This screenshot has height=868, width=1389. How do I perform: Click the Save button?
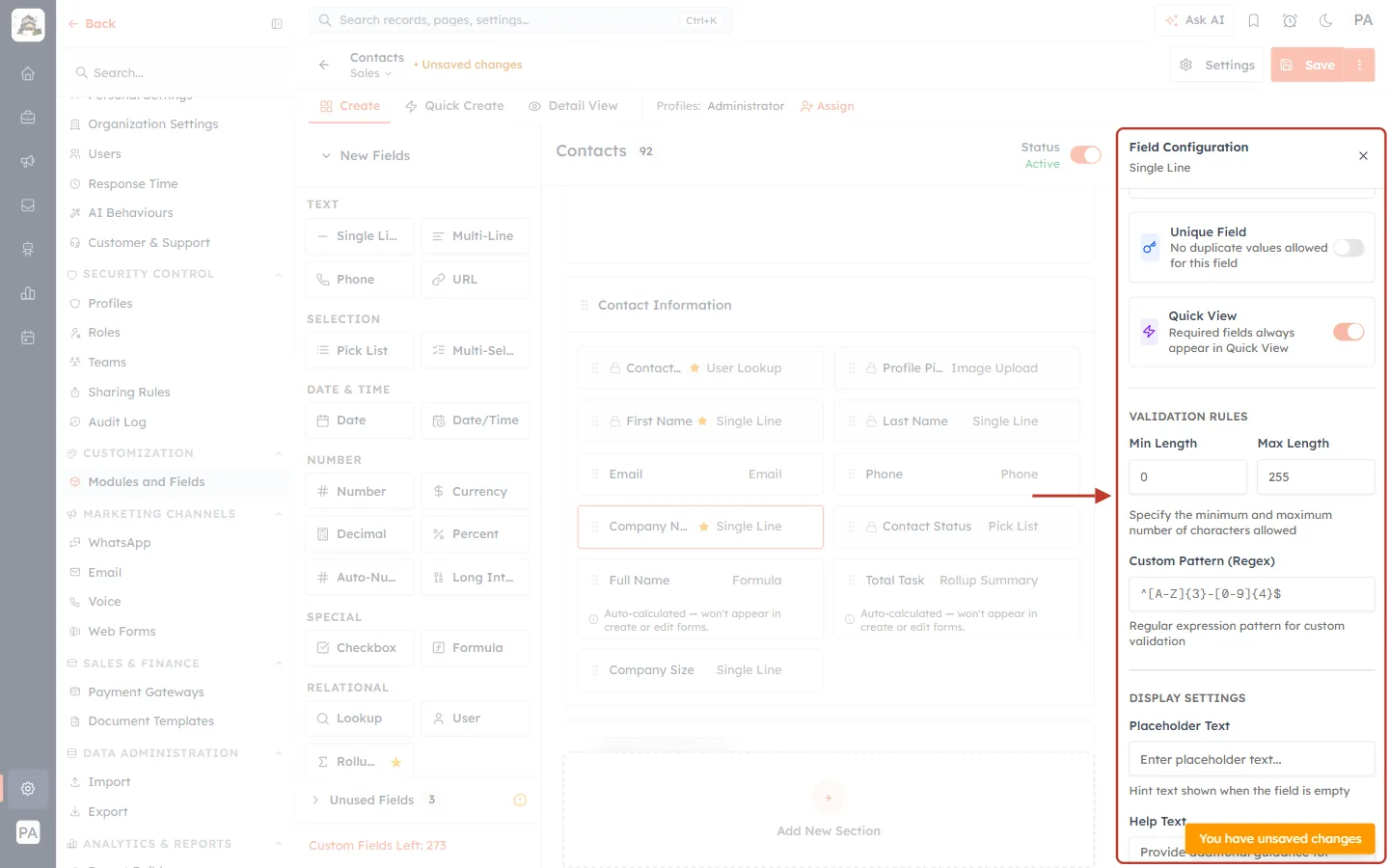(x=1308, y=65)
